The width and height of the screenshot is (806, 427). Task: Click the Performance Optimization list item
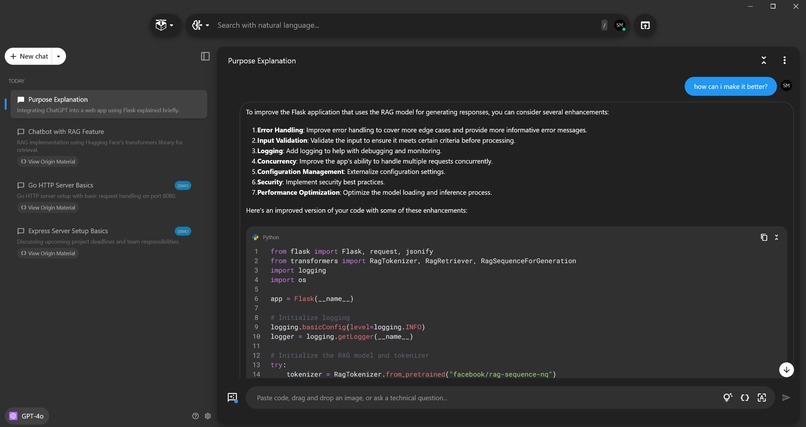pos(372,193)
